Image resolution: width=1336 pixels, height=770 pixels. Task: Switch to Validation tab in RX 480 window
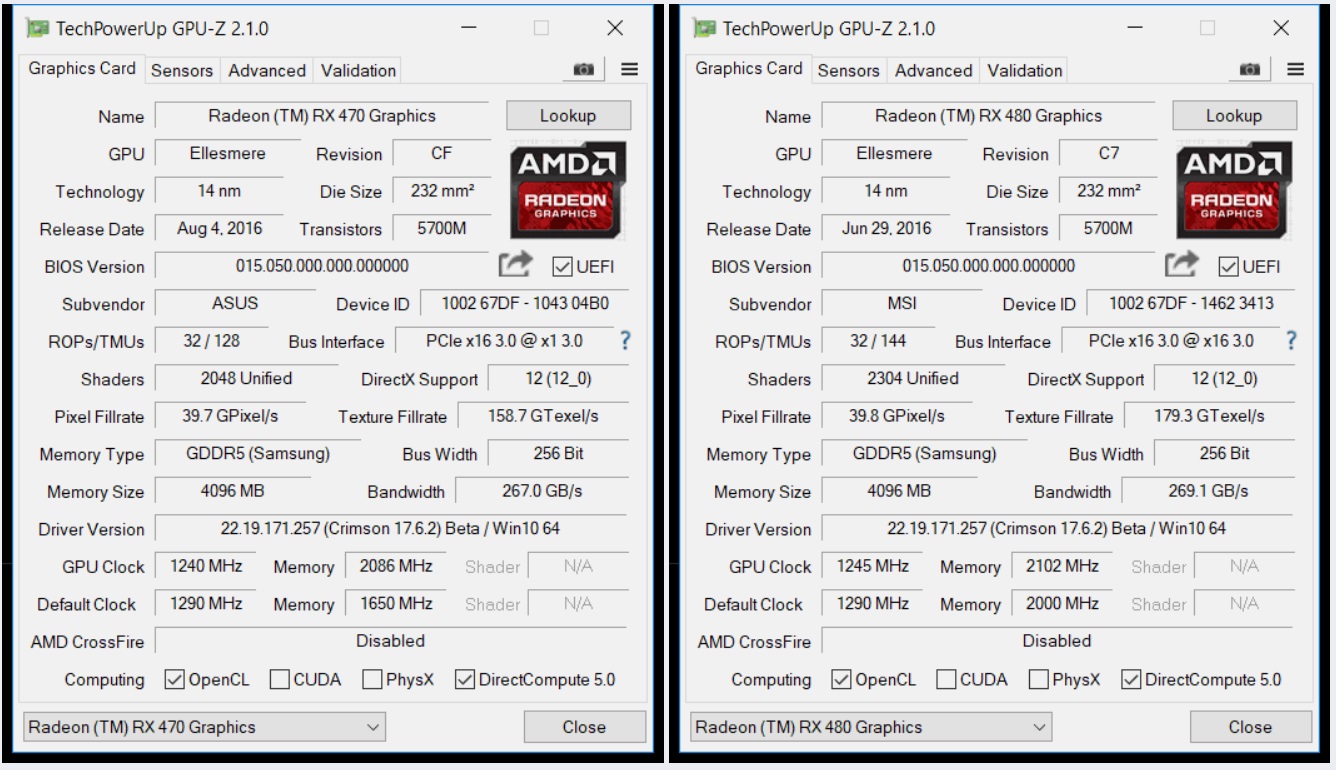coord(1025,70)
